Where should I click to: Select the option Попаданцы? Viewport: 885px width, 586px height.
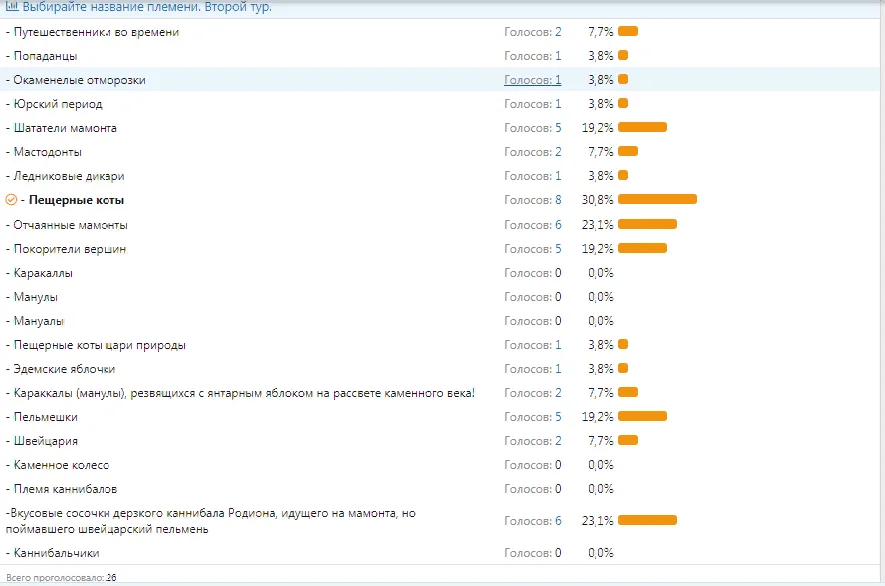[x=45, y=55]
